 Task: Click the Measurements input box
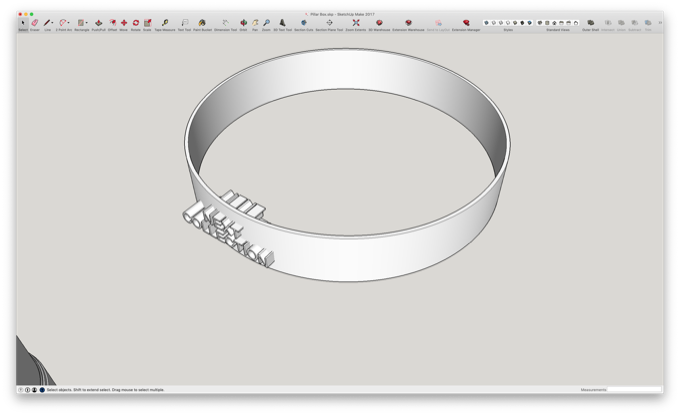[634, 389]
